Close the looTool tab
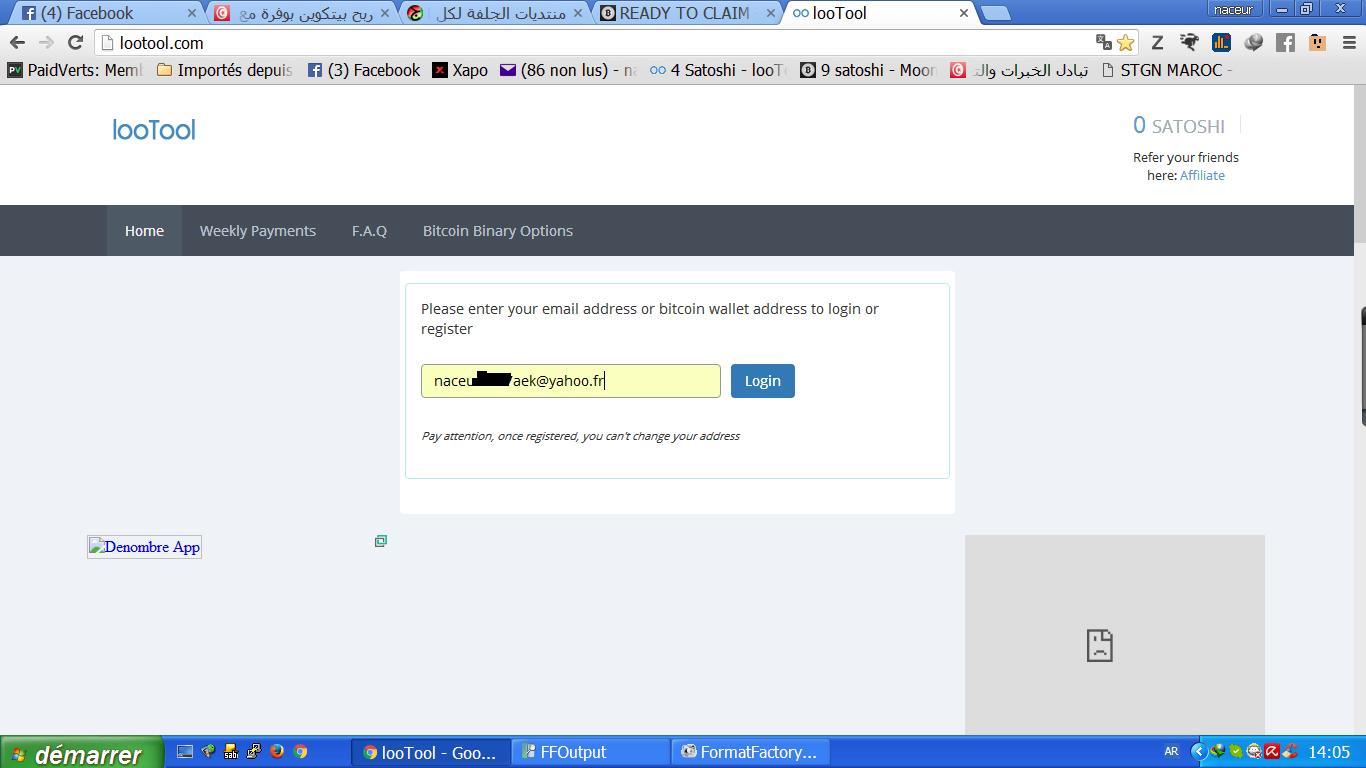1366x768 pixels. (x=963, y=13)
